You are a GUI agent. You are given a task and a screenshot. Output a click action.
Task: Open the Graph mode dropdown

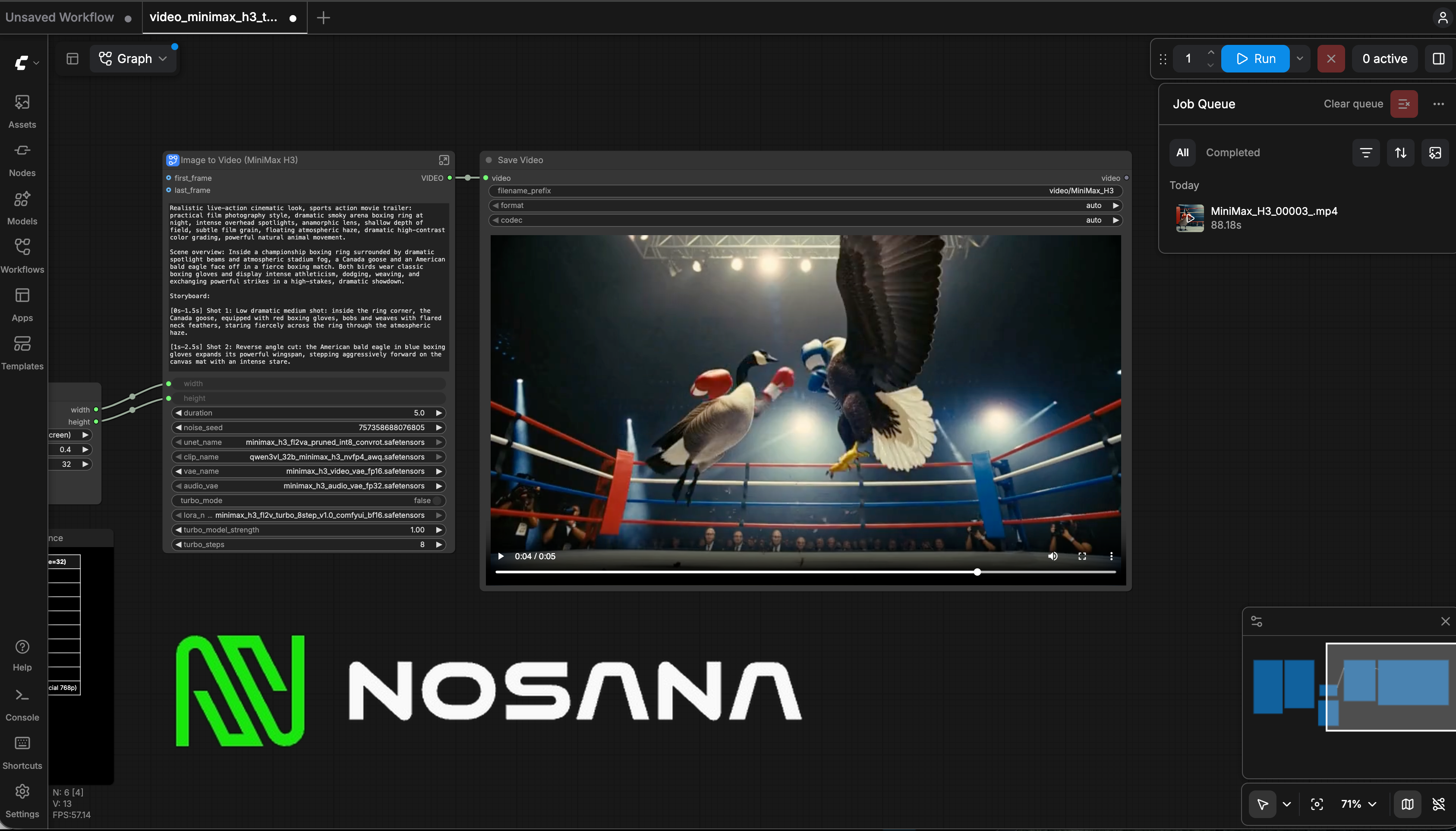point(133,59)
